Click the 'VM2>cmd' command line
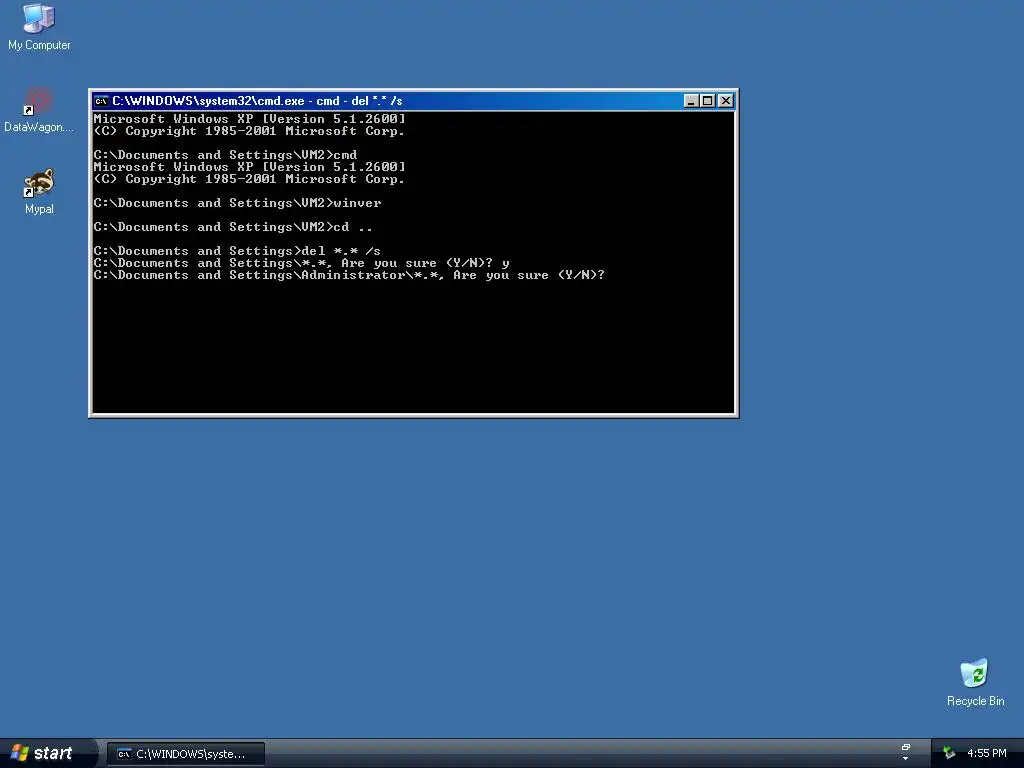This screenshot has width=1024, height=768. [x=225, y=155]
